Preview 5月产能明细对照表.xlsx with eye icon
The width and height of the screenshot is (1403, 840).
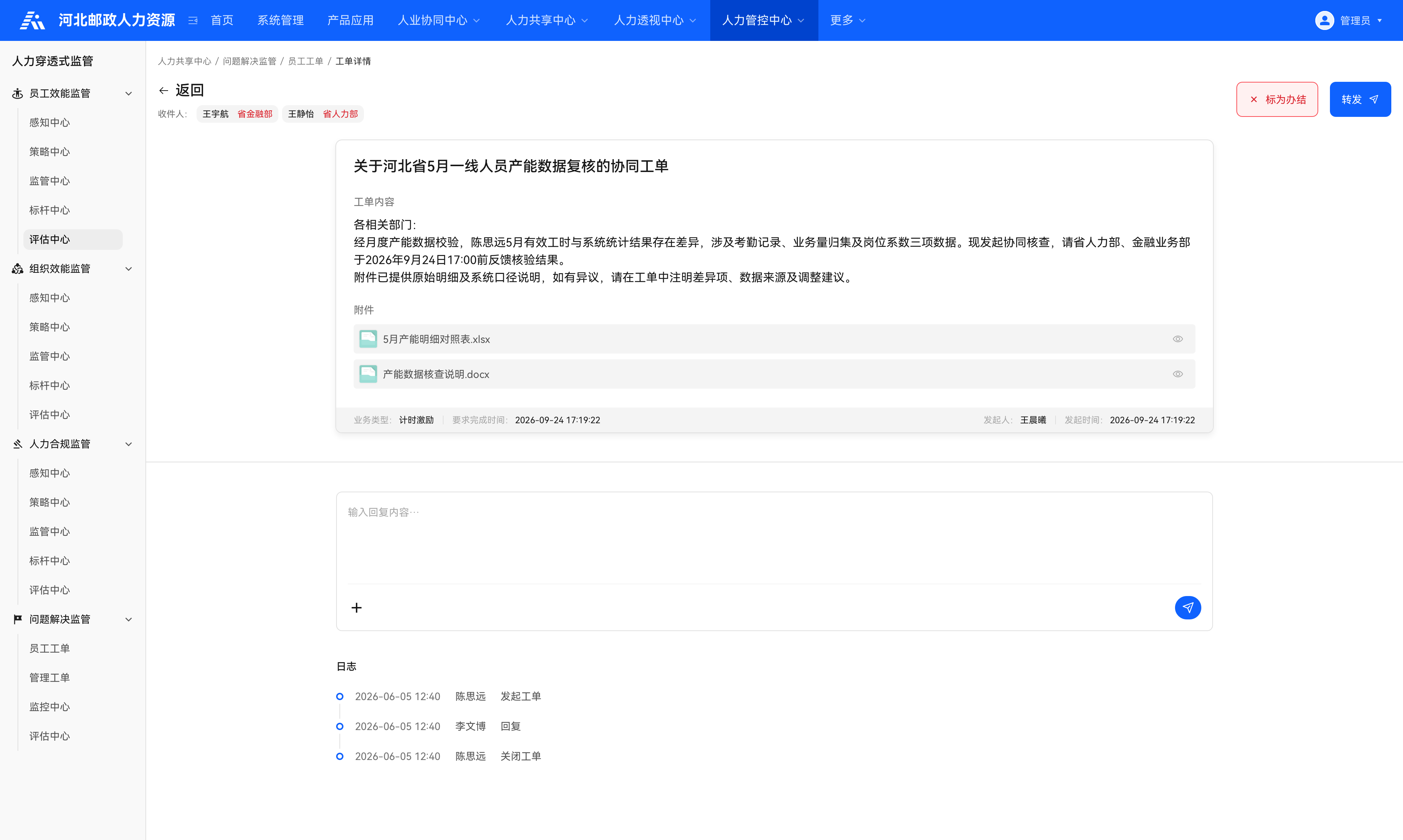coord(1178,339)
